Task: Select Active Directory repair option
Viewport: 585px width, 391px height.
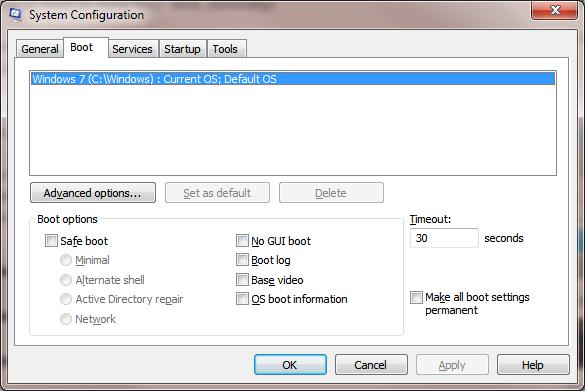Action: point(66,299)
